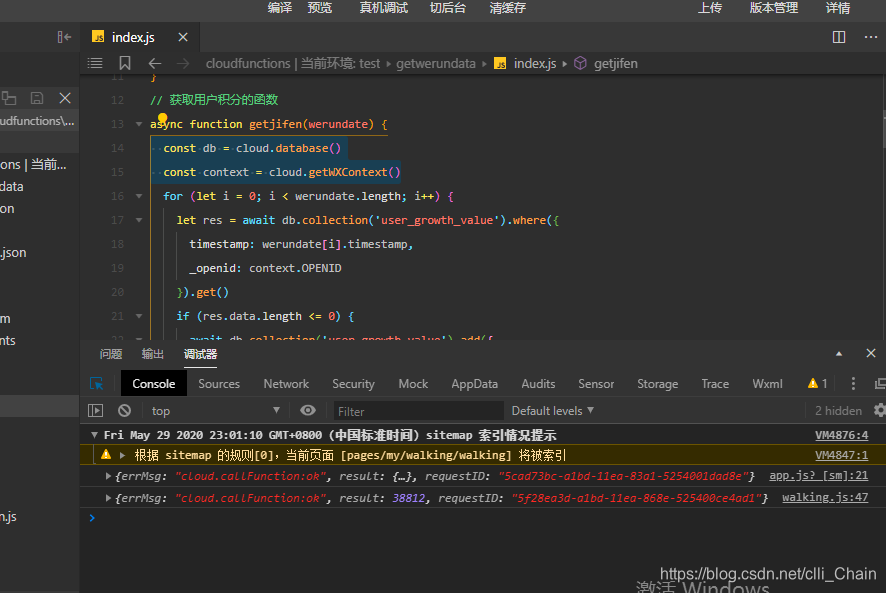Open console settings gear icon

click(879, 410)
